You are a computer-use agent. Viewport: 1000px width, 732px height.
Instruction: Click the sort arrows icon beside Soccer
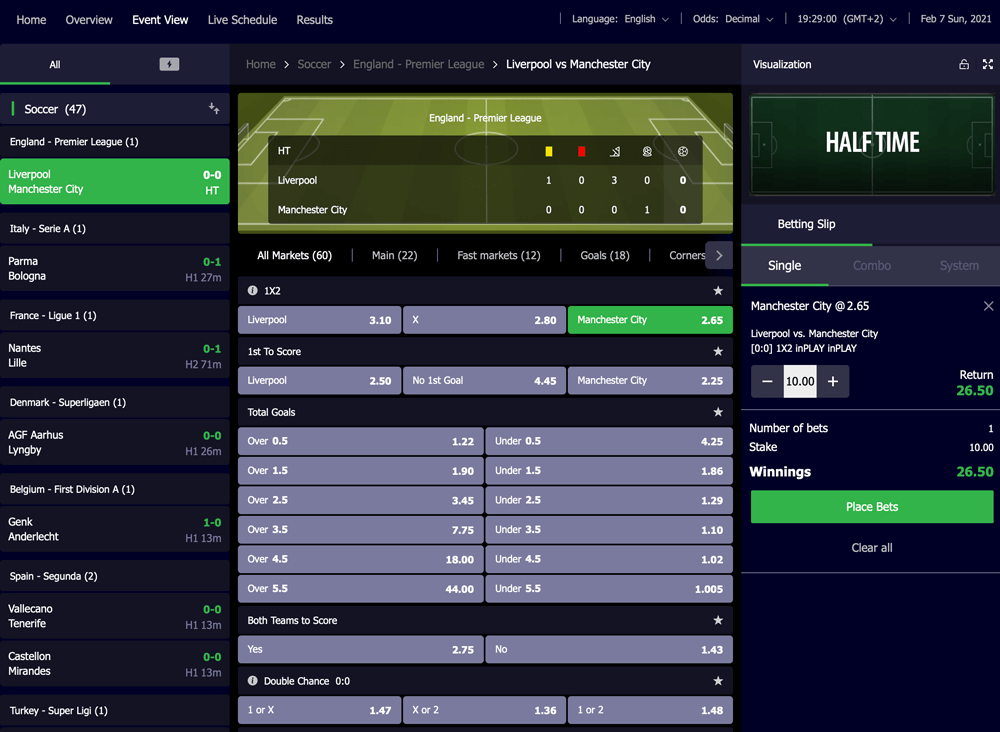tap(214, 109)
